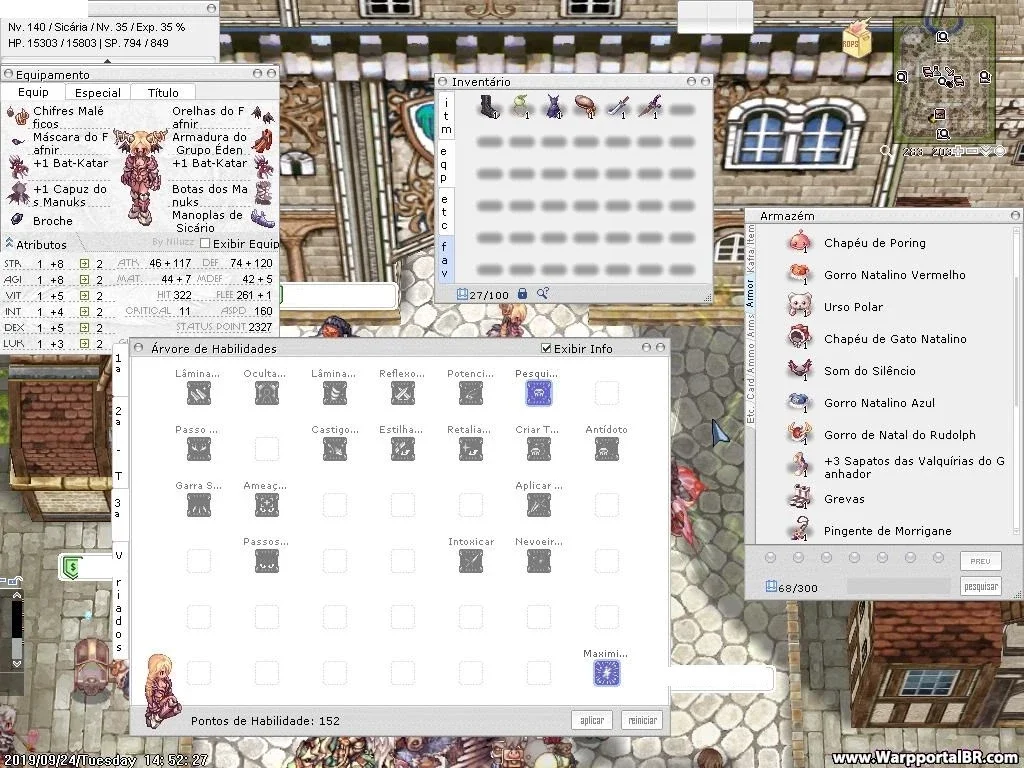Viewport: 1024px width, 768px height.
Task: Click the Nevoeir... skill icon
Action: coord(539,561)
